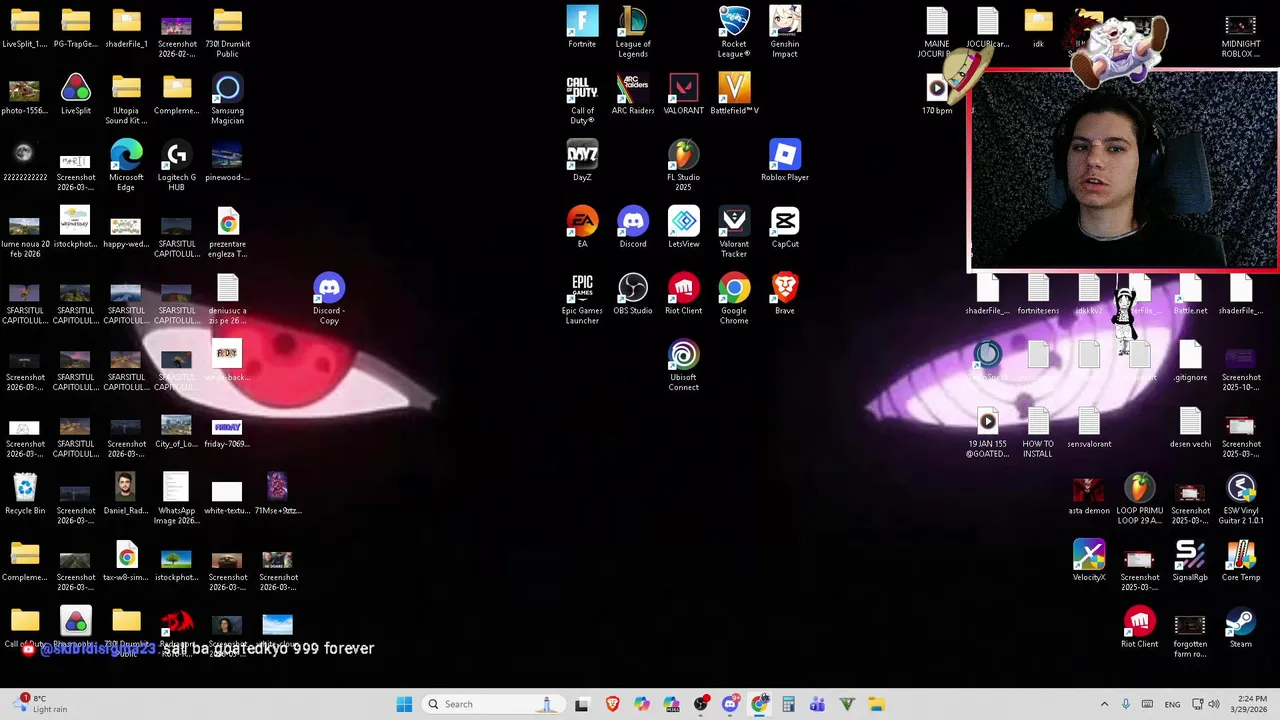Open Calculator from the taskbar
The width and height of the screenshot is (1280, 720).
point(788,704)
